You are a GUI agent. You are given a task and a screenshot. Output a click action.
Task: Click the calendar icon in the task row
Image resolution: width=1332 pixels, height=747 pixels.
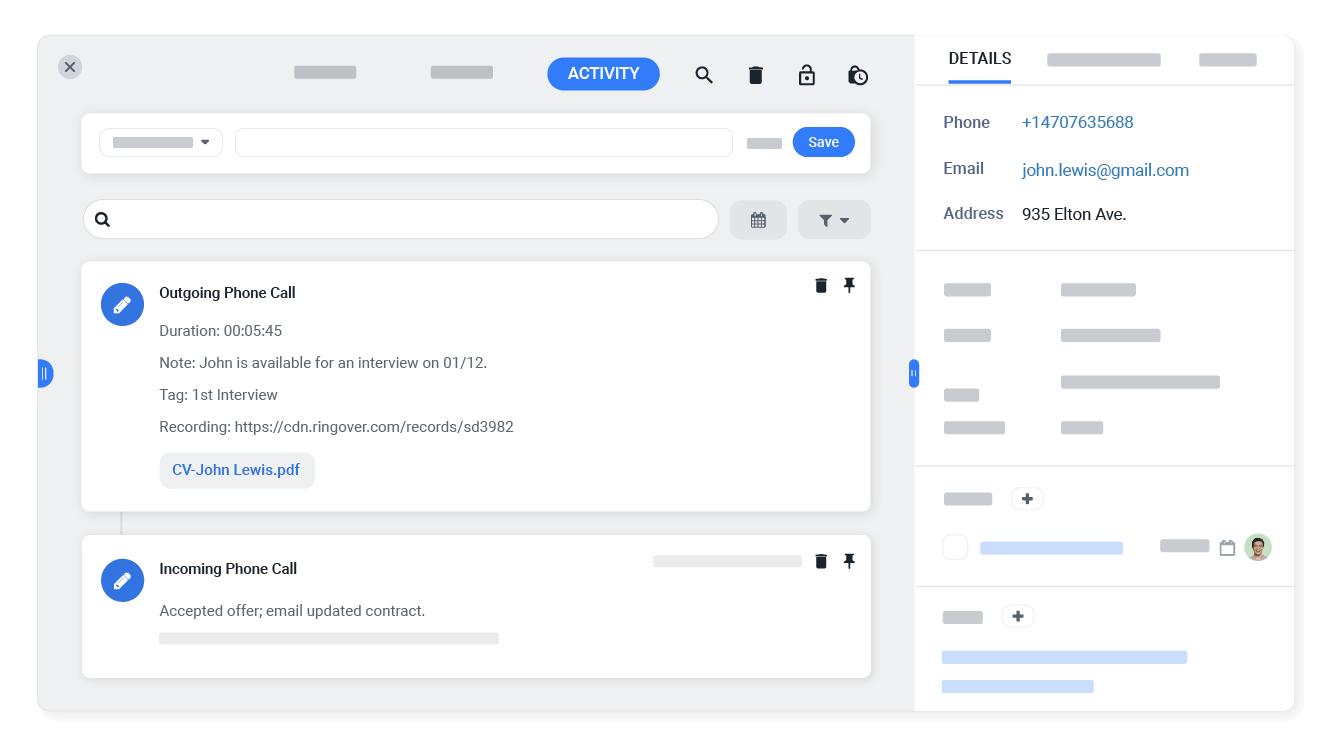(1228, 547)
